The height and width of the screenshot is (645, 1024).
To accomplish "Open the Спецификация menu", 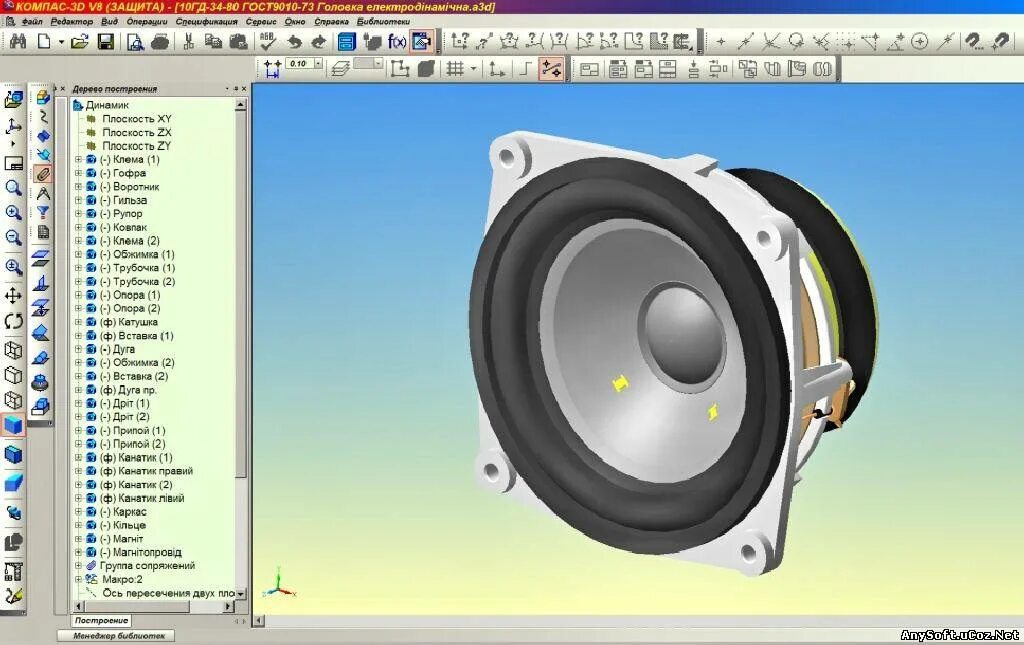I will [206, 22].
